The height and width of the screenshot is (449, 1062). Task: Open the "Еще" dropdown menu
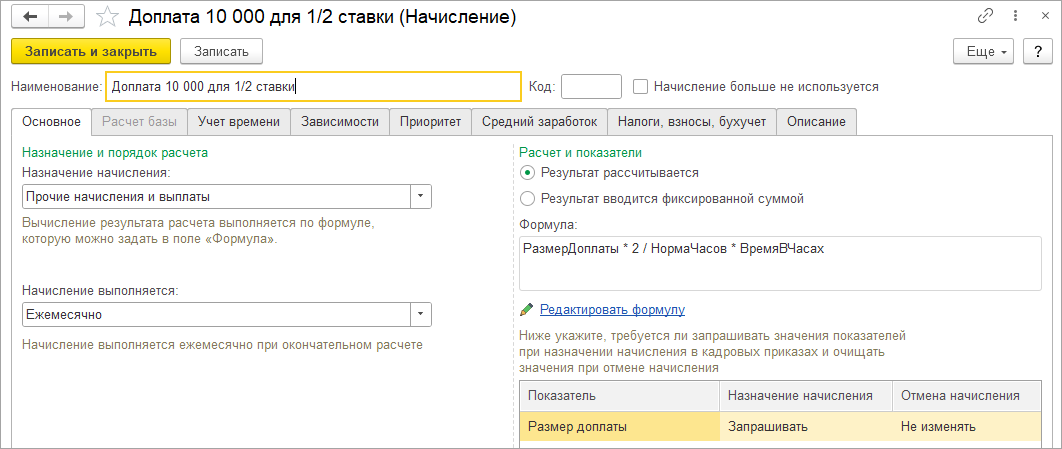[x=984, y=50]
